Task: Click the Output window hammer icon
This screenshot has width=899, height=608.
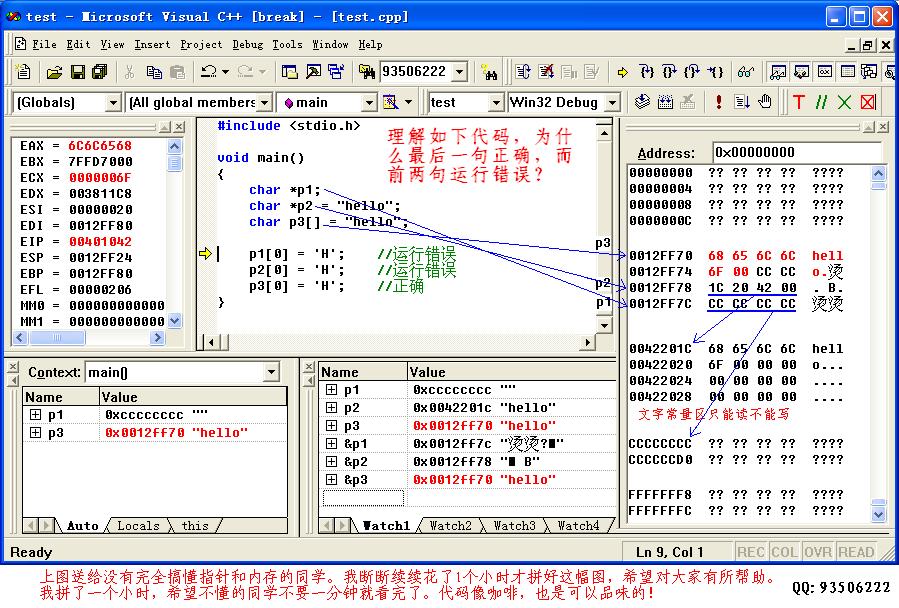Action: (x=313, y=72)
